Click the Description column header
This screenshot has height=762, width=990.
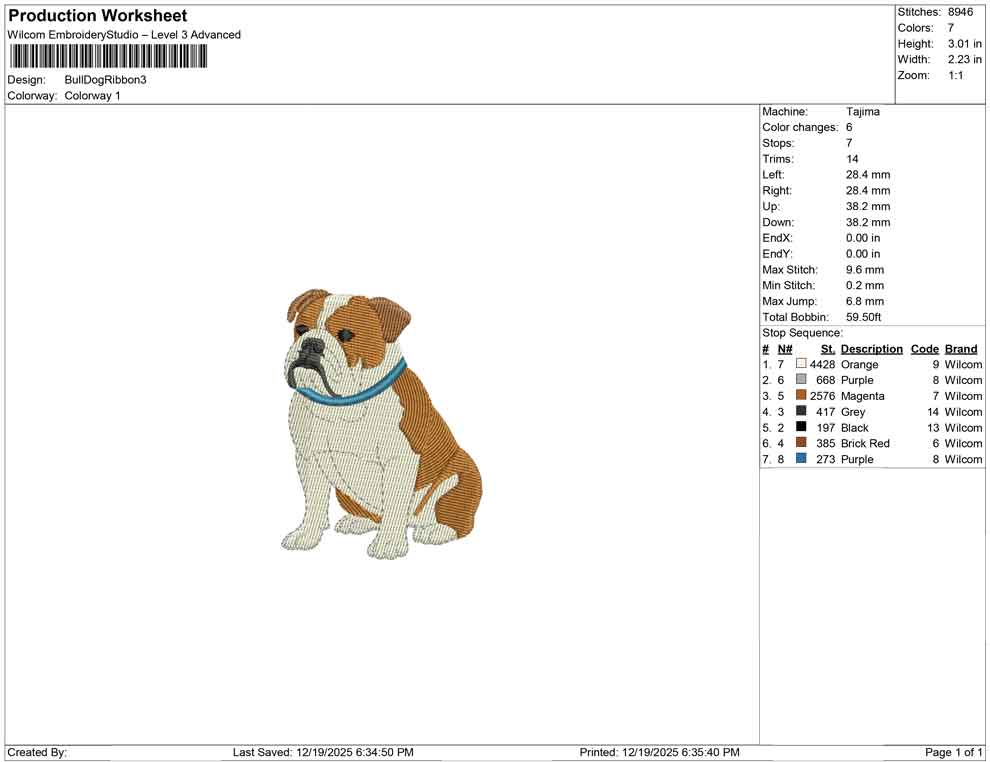point(871,348)
